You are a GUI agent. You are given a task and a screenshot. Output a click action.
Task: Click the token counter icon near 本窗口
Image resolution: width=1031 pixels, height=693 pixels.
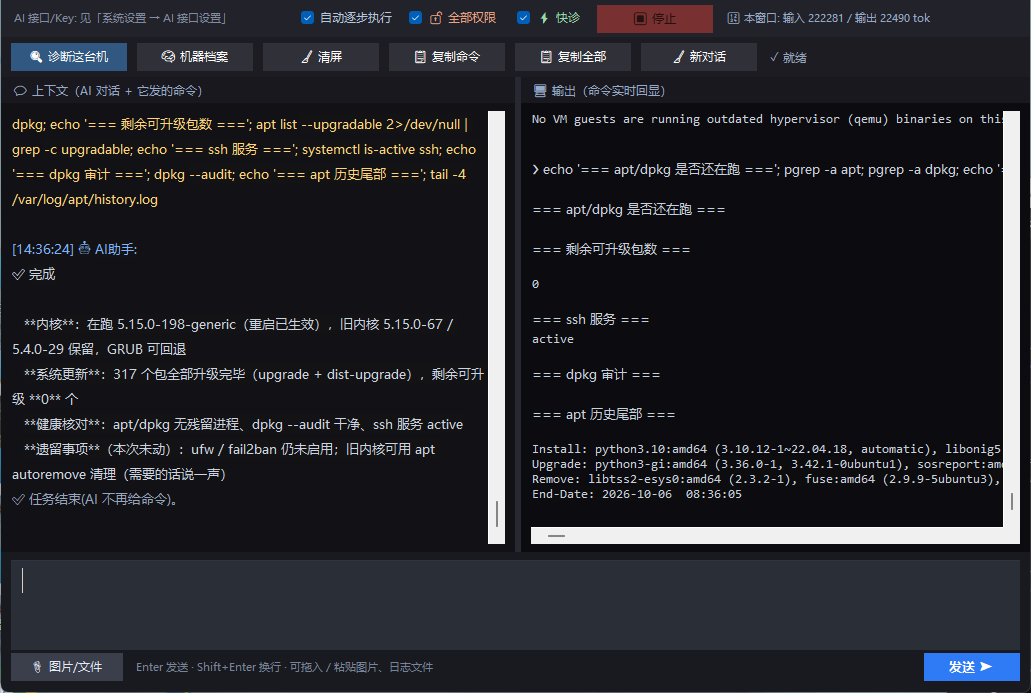point(733,18)
